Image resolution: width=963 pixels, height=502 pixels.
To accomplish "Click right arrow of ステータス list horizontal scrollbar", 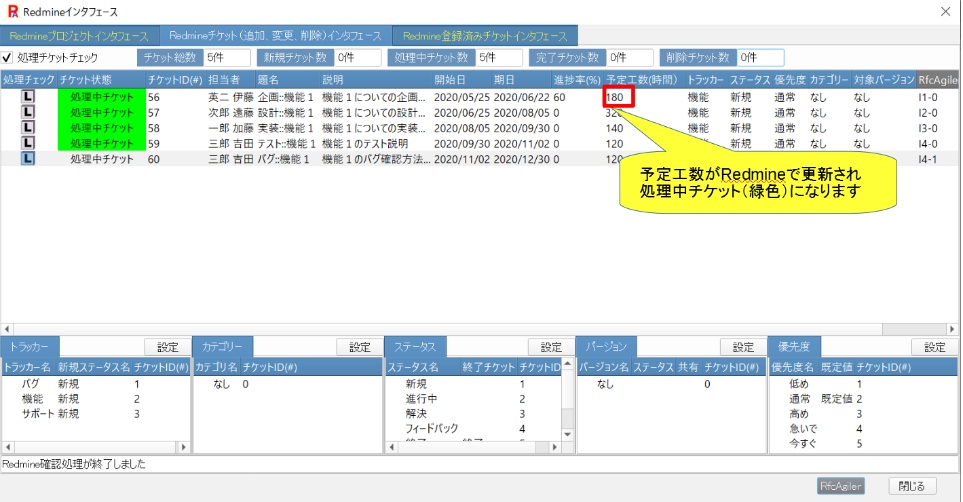I will [555, 447].
